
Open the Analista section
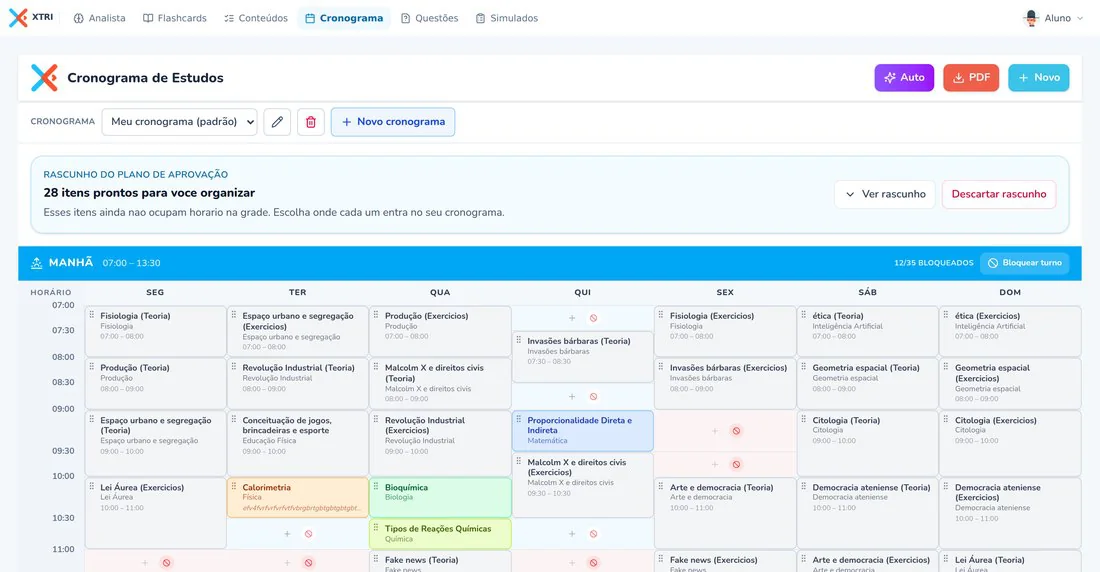coord(99,18)
